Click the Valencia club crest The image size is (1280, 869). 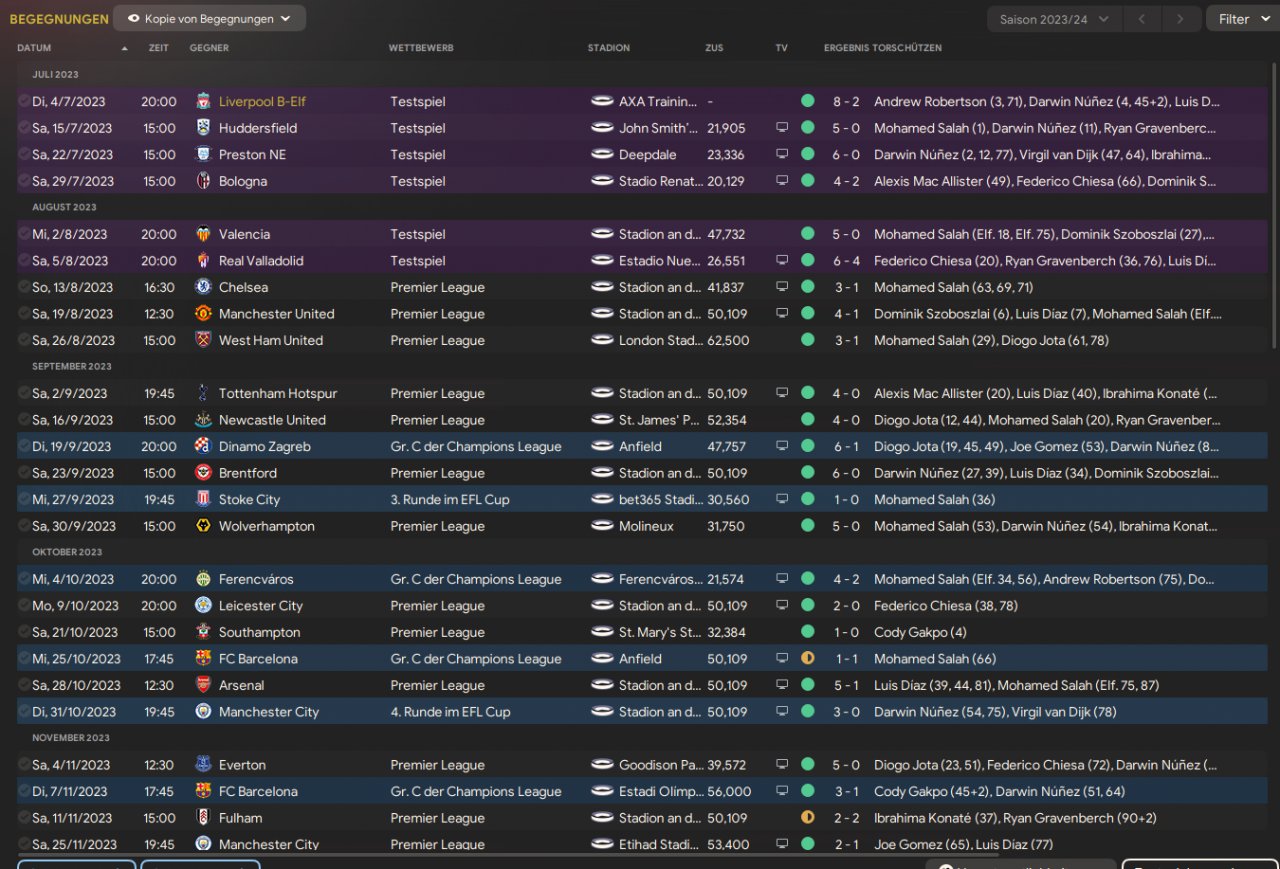(203, 234)
